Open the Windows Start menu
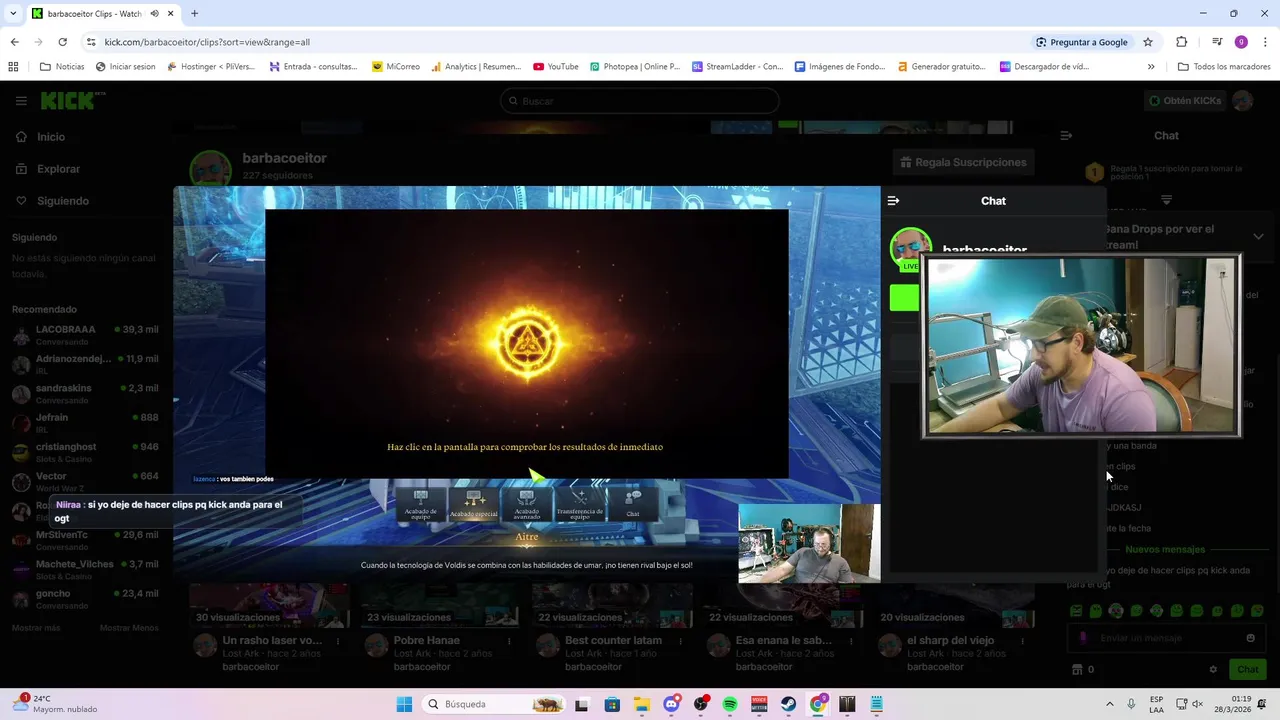Viewport: 1280px width, 720px height. click(x=404, y=704)
